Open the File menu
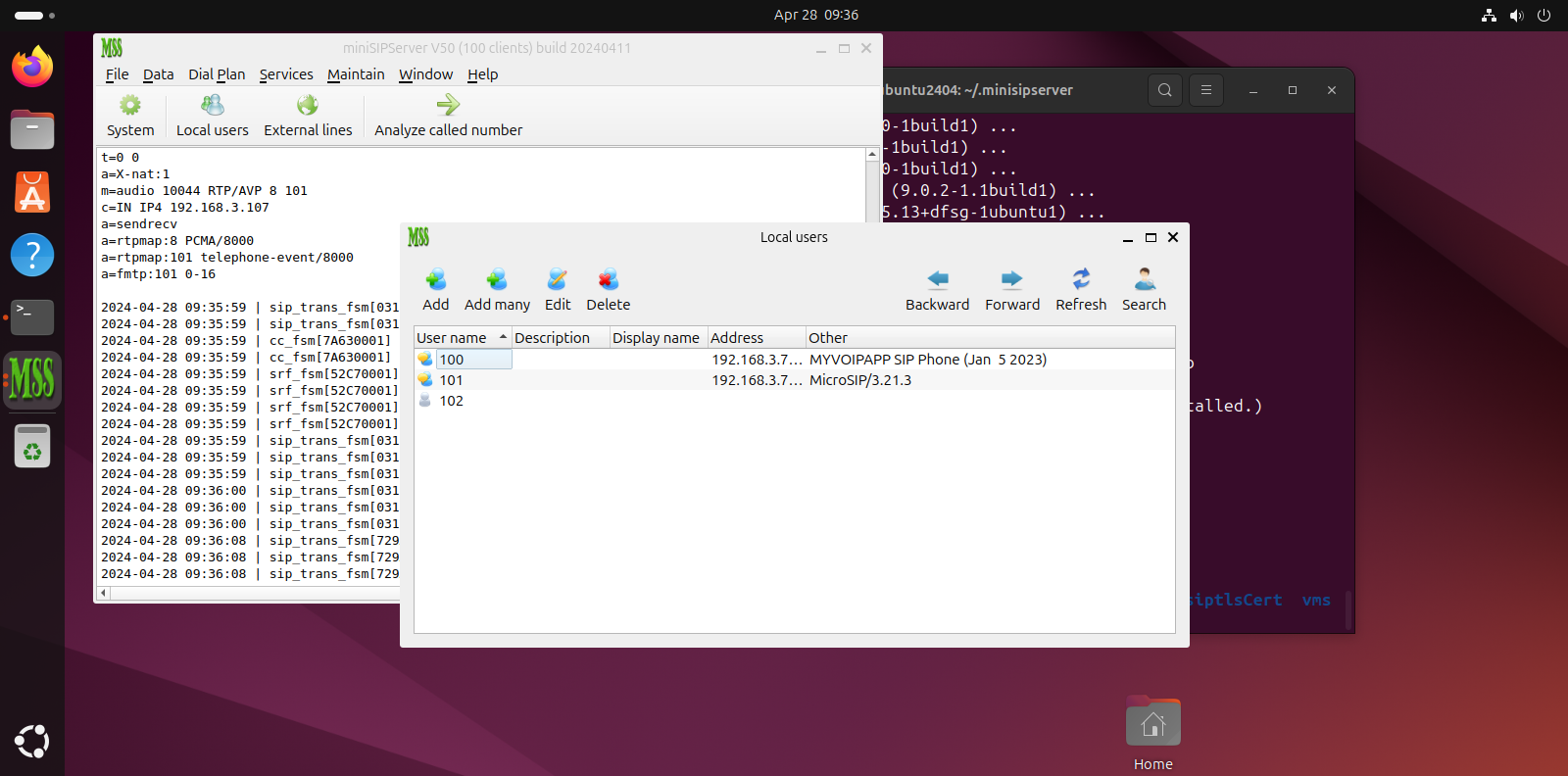 pyautogui.click(x=117, y=74)
